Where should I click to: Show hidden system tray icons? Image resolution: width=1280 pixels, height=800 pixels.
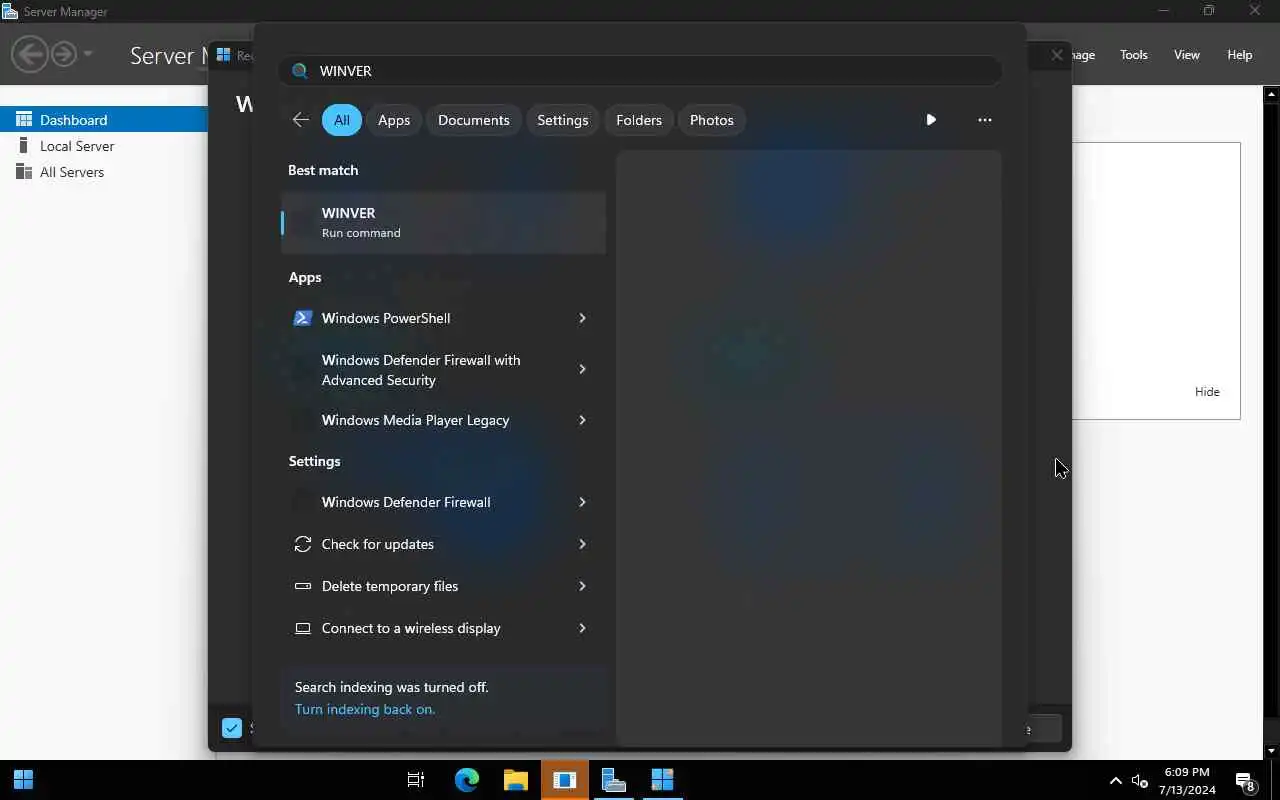point(1116,781)
